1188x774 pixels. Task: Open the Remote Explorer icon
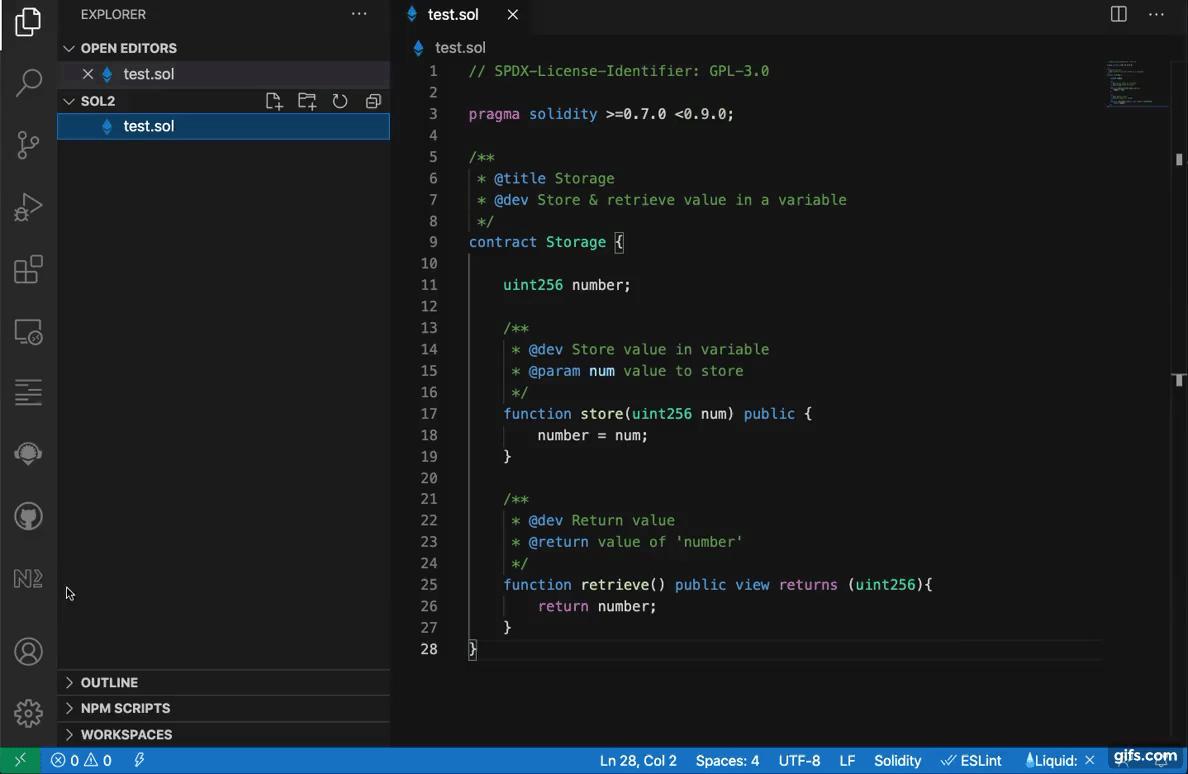[28, 332]
